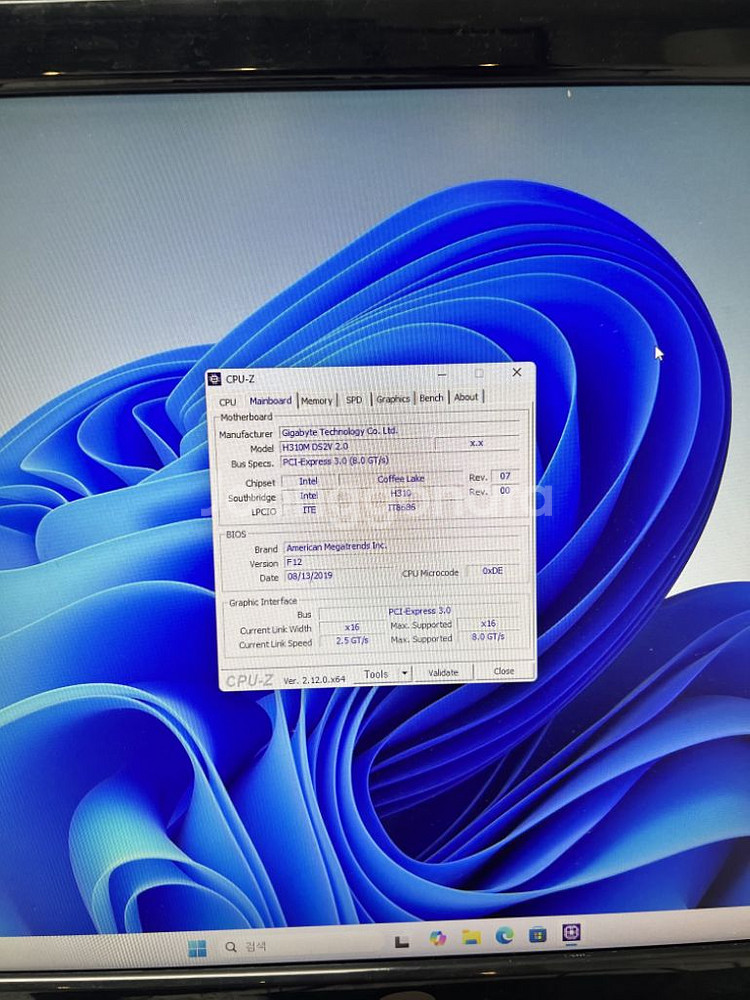Screen dimensions: 750x1000
Task: Click the LPCIO IT8686 value
Action: (x=401, y=508)
